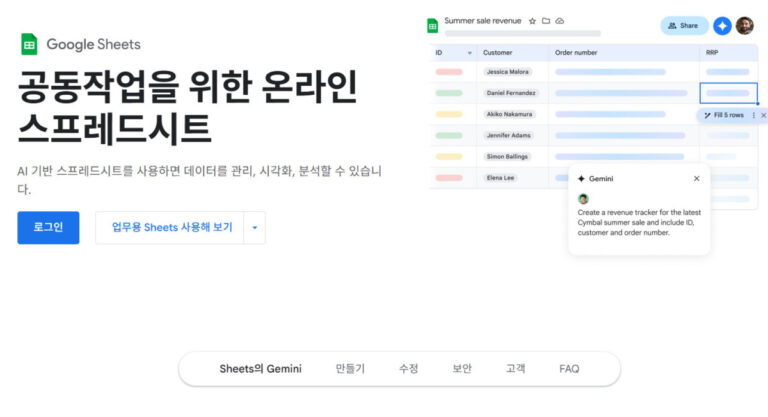
Task: Click the Google Sheets logo icon
Action: tap(30, 44)
